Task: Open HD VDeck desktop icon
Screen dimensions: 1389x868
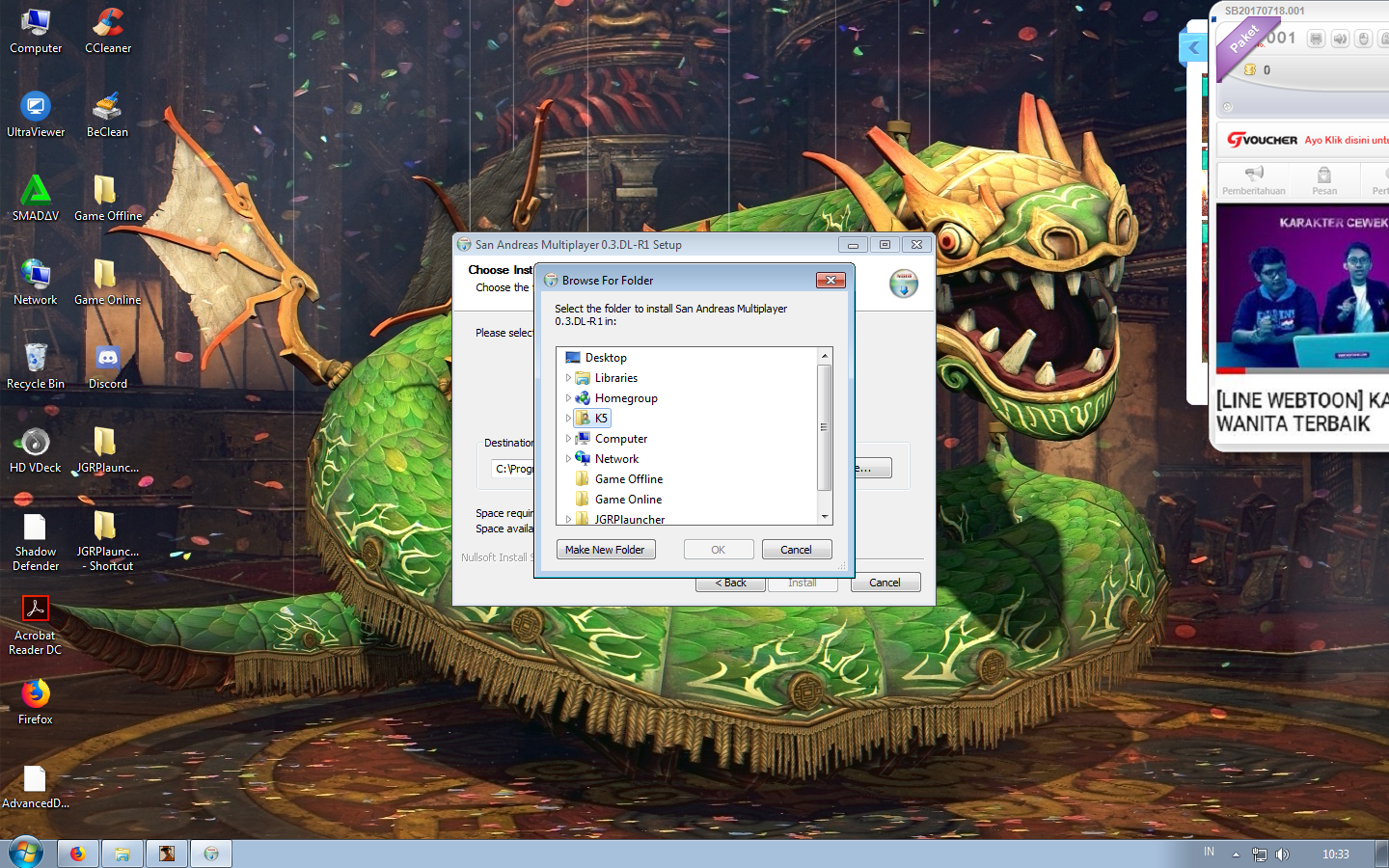Action: [36, 450]
